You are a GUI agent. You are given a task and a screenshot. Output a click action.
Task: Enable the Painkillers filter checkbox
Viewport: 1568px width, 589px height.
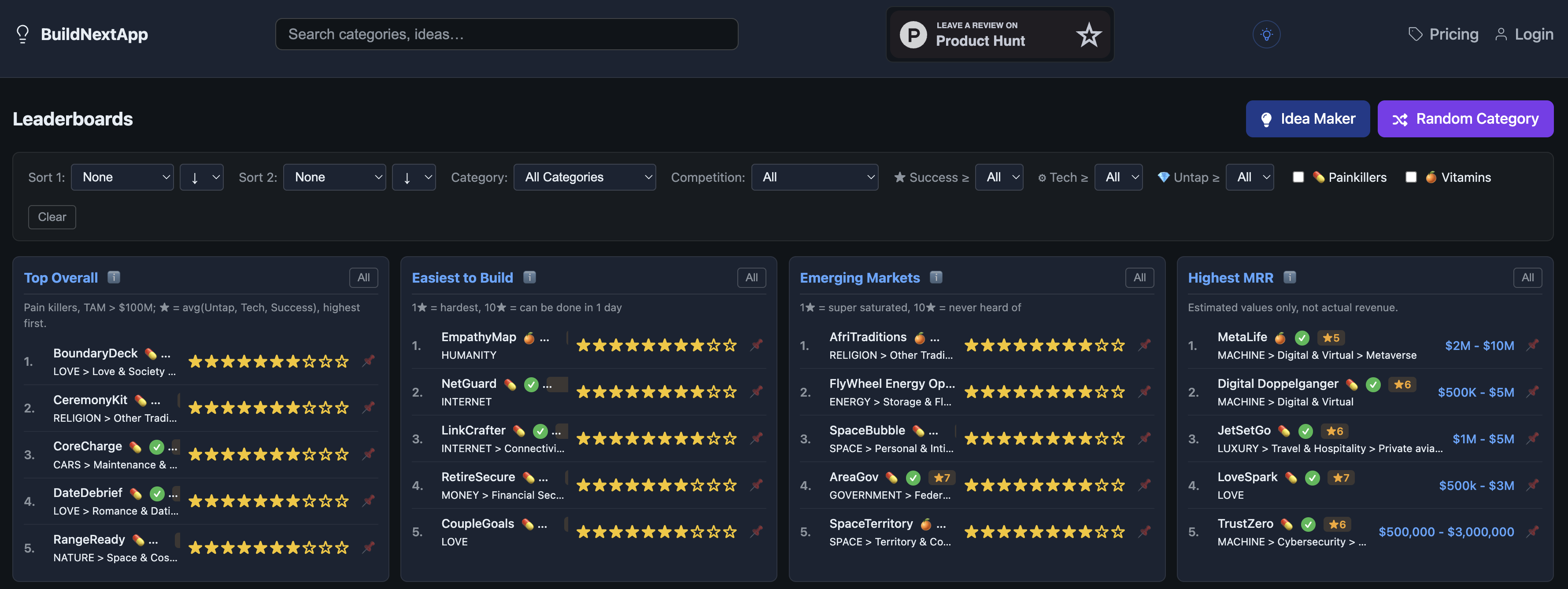1298,177
